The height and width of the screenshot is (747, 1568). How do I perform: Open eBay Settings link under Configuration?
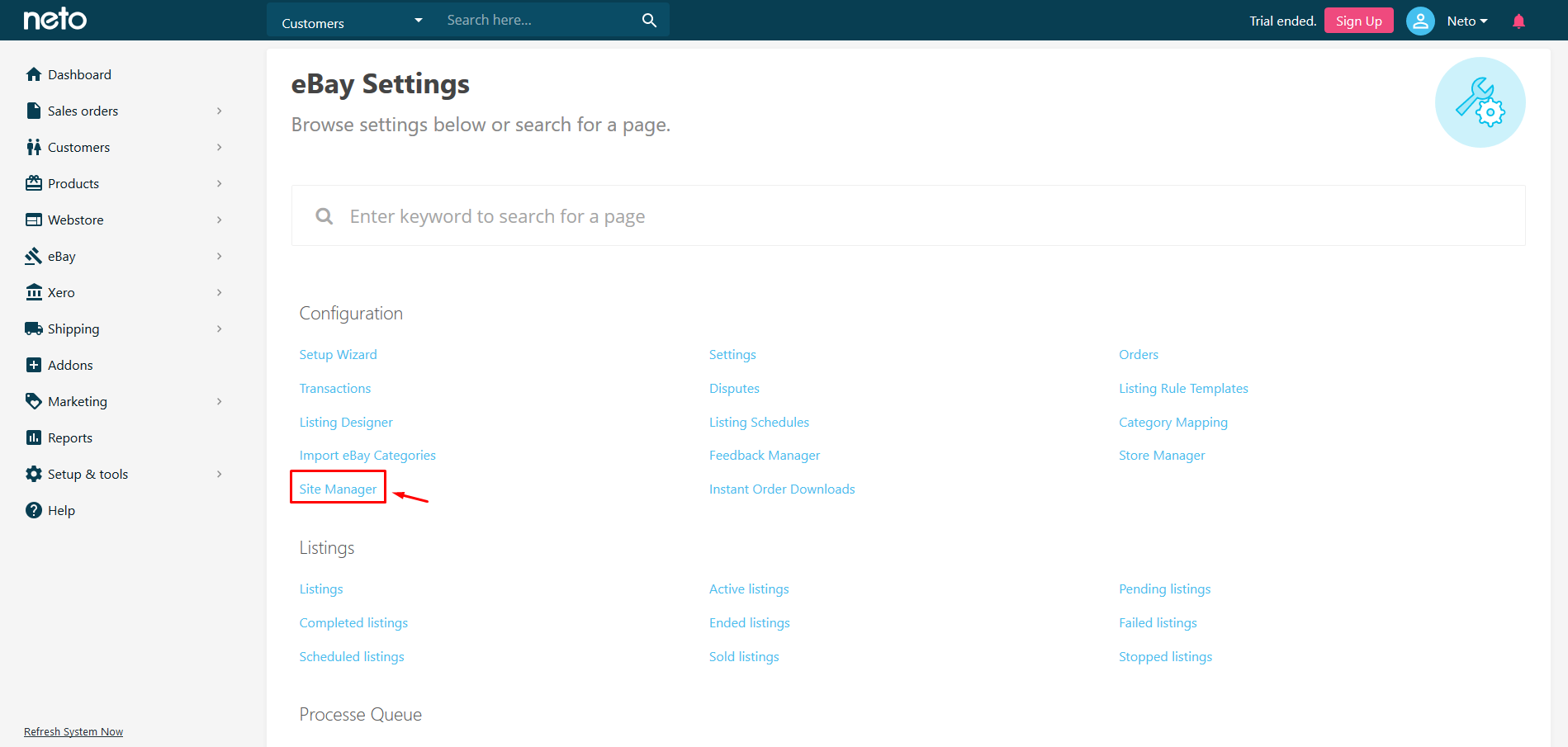click(732, 354)
